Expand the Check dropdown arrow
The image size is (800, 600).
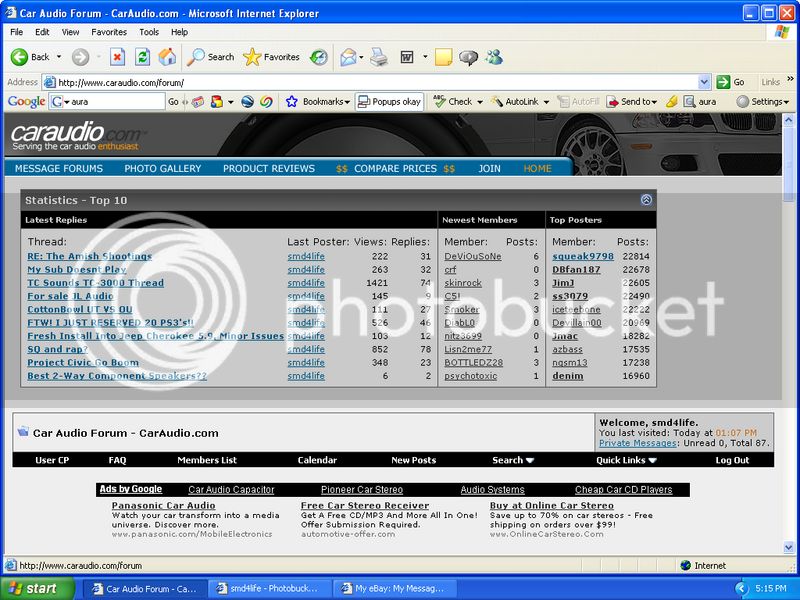tap(480, 102)
